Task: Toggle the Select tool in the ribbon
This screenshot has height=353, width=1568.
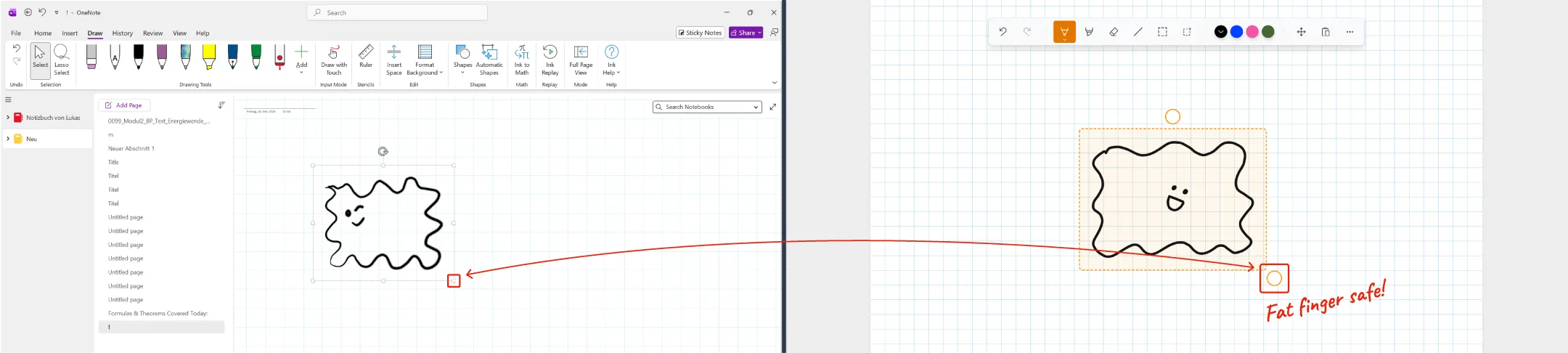Action: point(41,60)
